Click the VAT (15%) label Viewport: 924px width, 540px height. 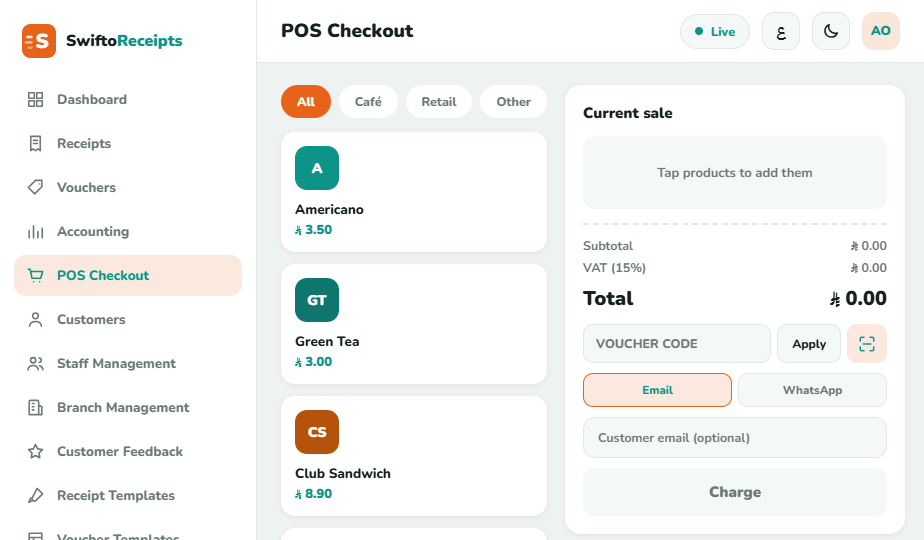[615, 268]
